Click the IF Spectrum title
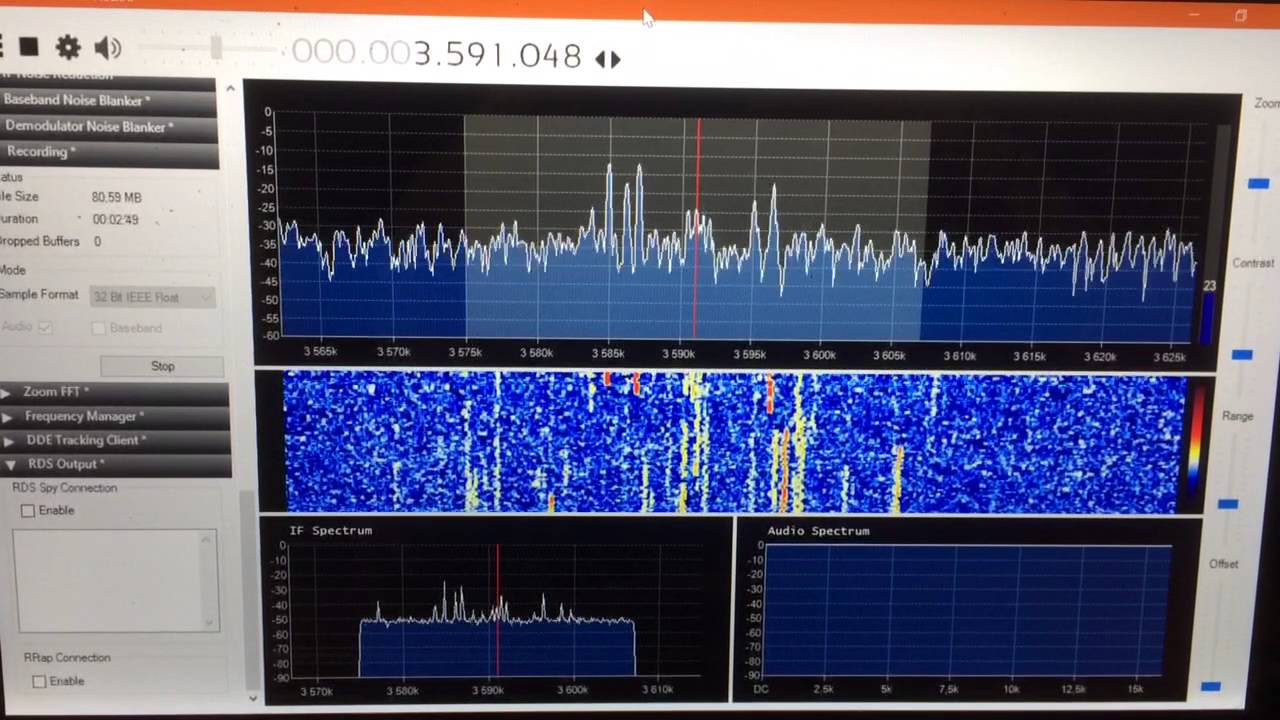The width and height of the screenshot is (1280, 720). coord(330,530)
